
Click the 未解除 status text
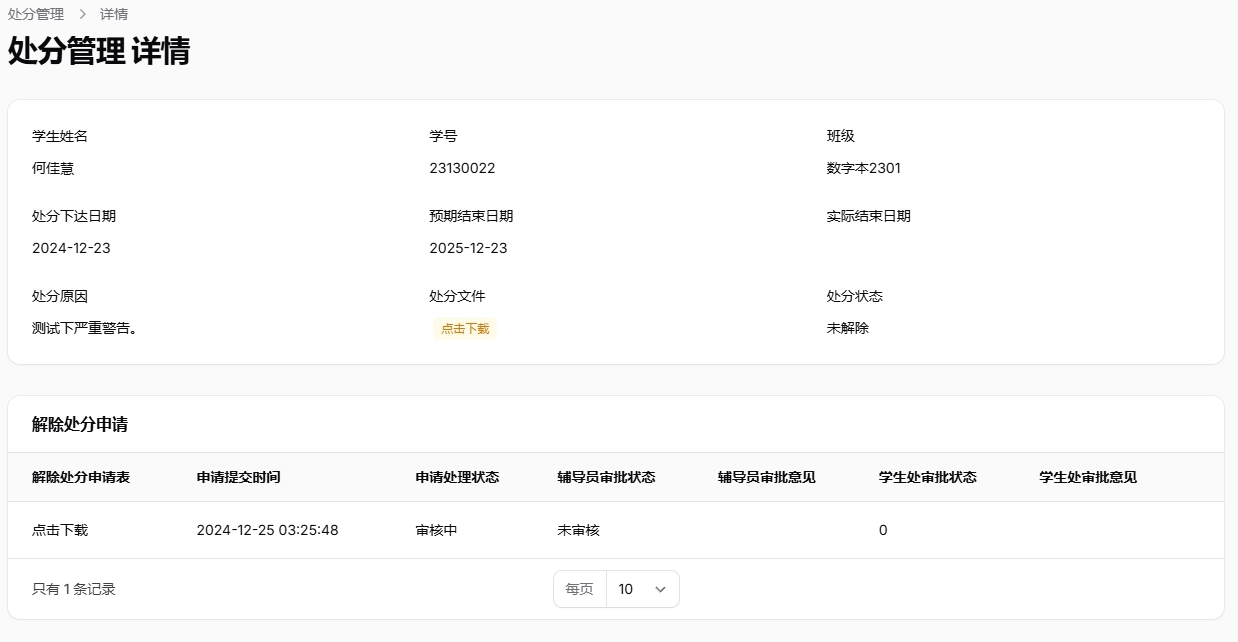(x=846, y=327)
